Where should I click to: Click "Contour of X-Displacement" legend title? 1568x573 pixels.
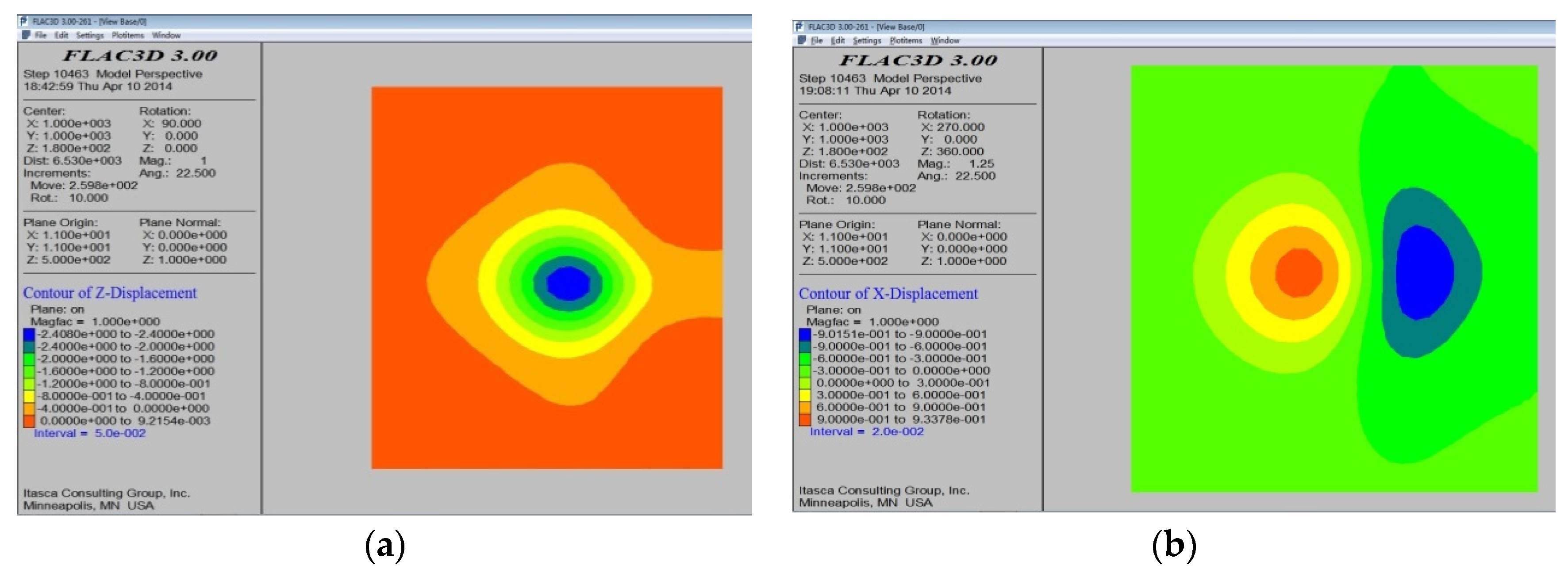(x=888, y=294)
